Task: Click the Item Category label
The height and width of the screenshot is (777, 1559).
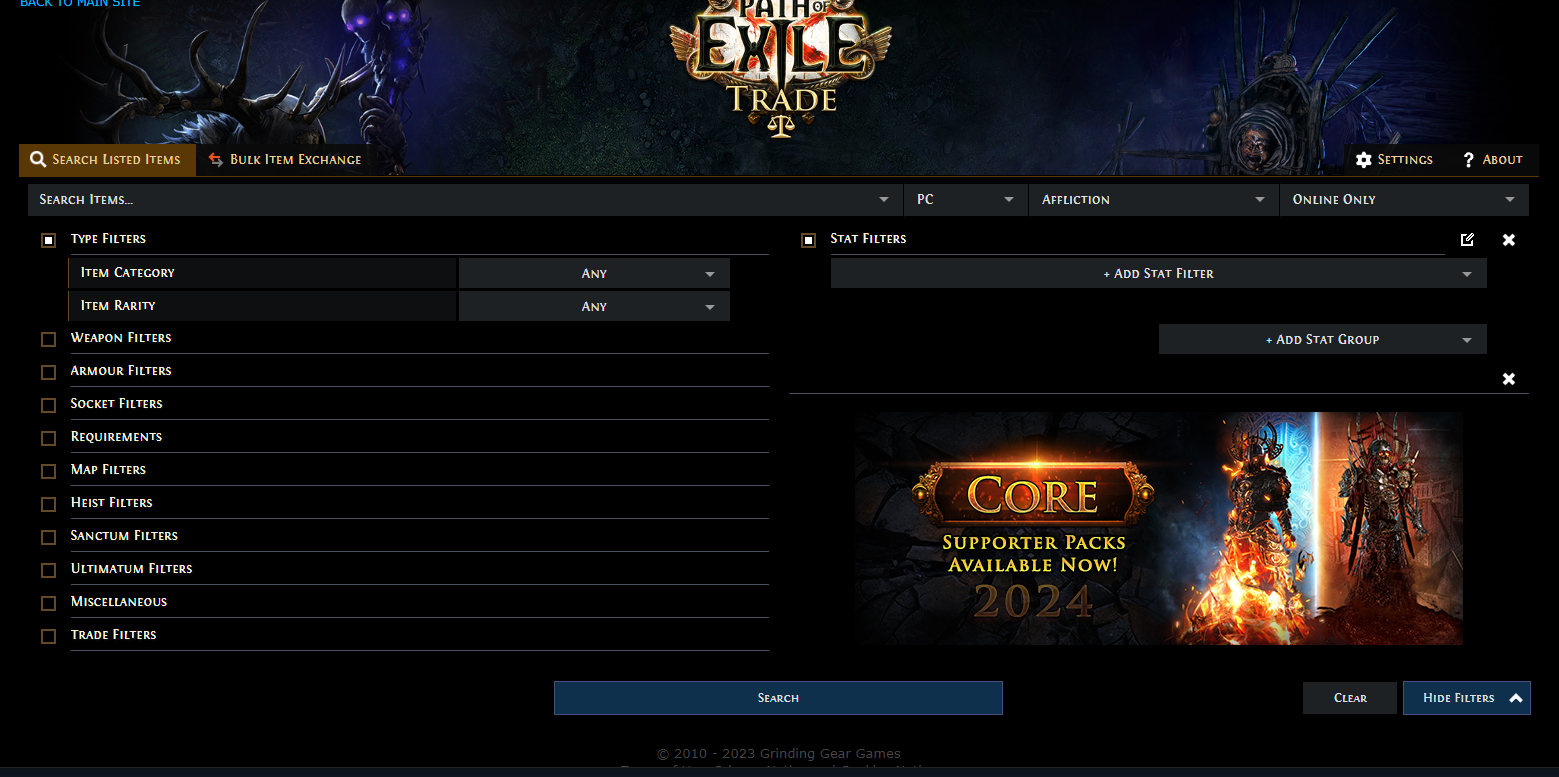Action: pos(127,273)
